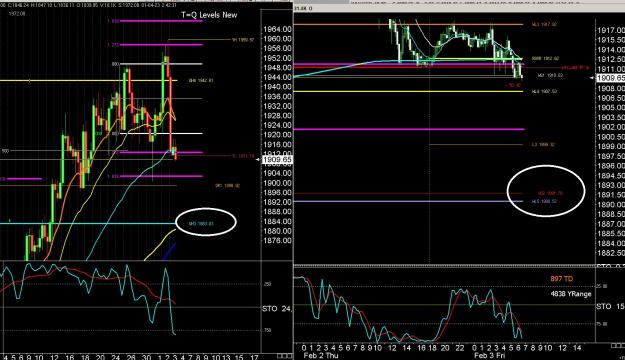Click the scroll squares at left chart's bottom-right corner
The width and height of the screenshot is (625, 360).
(284, 356)
